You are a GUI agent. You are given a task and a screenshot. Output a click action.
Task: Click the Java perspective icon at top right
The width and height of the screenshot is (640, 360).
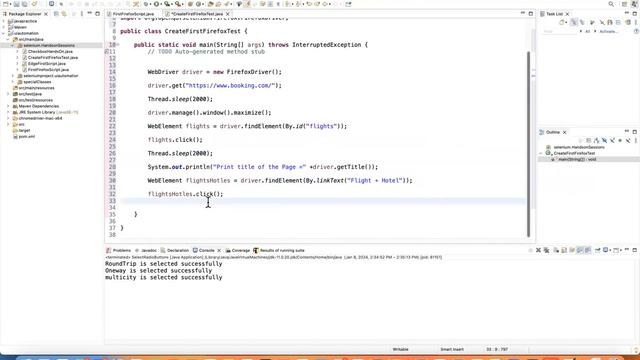click(635, 4)
